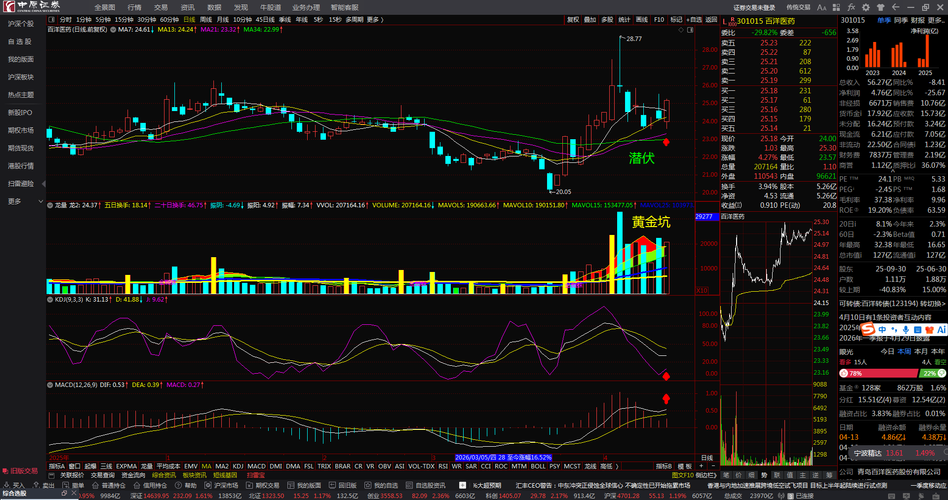948x500 pixels.
Task: Click the 买入 buy icon
Action: tap(15, 485)
